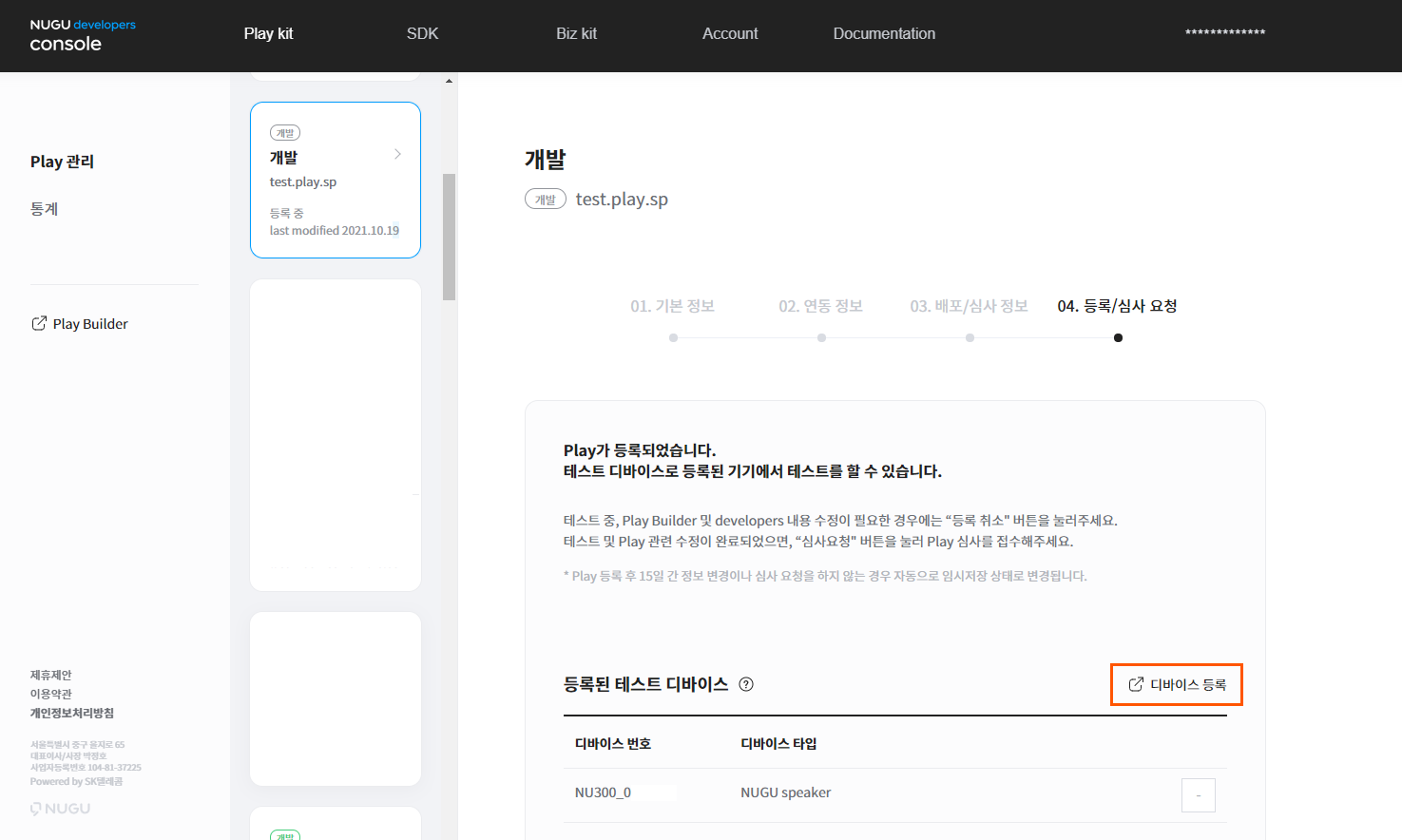Open the Biz kit menu

click(576, 34)
